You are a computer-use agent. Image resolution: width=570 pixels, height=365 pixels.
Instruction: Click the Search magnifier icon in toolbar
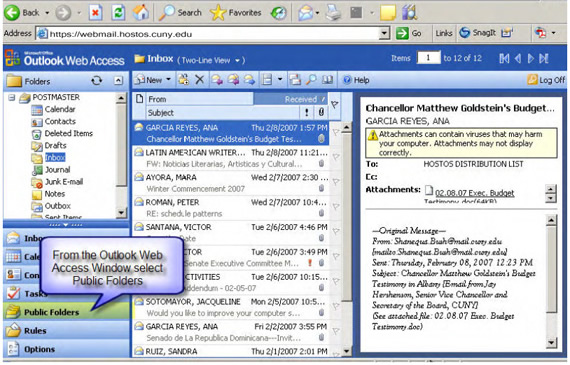pyautogui.click(x=311, y=80)
